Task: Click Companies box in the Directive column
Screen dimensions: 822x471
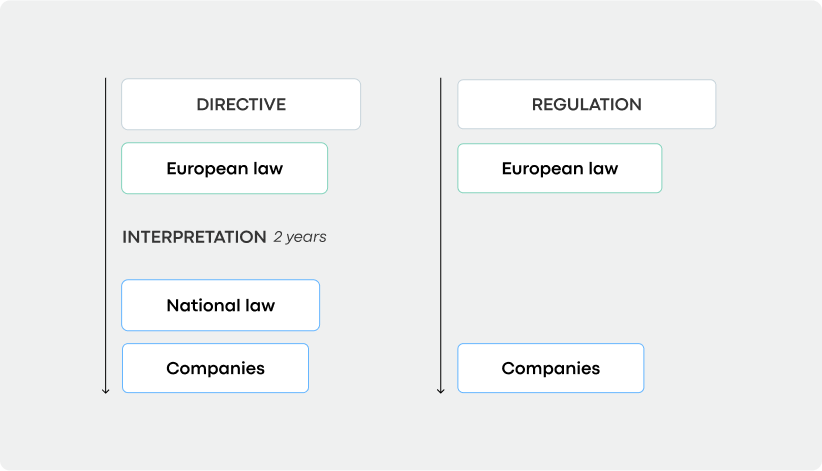Action: (x=215, y=368)
